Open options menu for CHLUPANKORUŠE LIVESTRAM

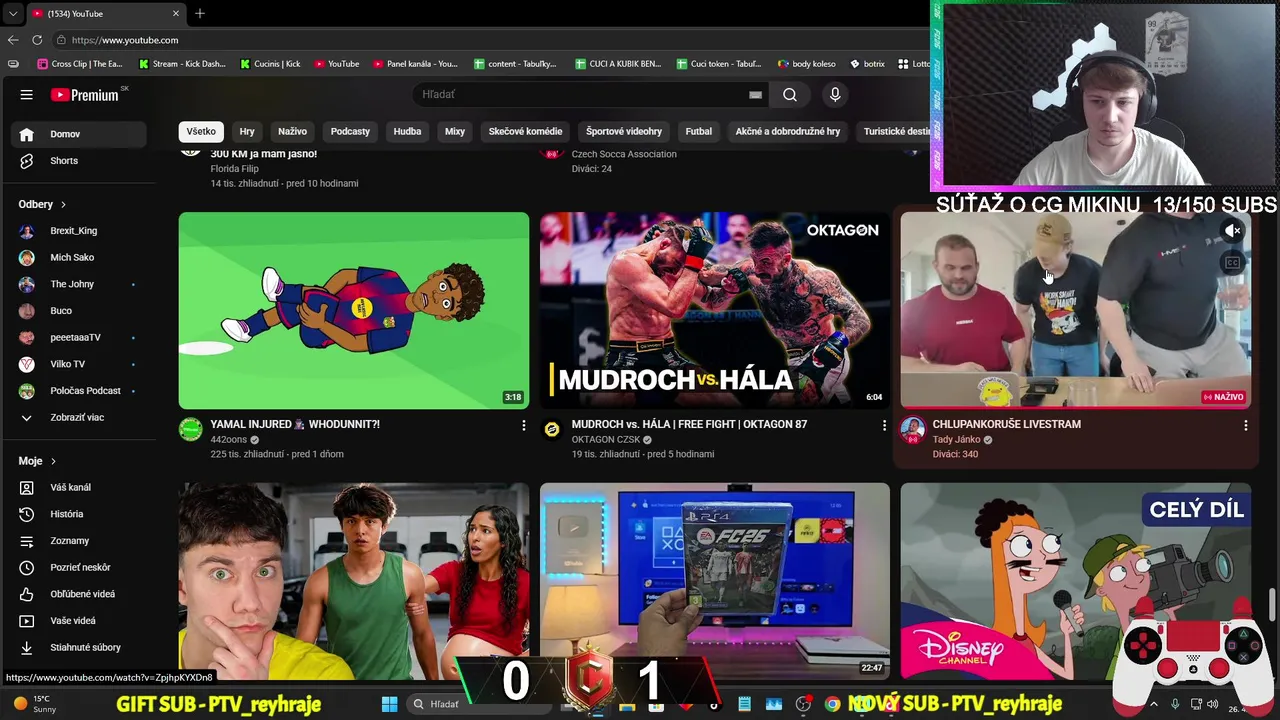1245,426
